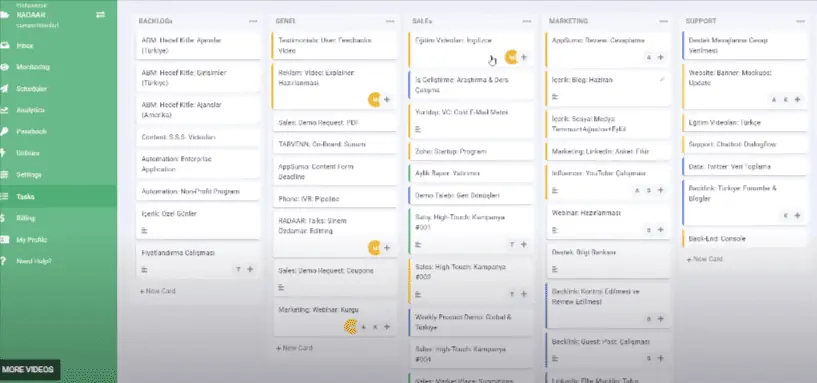Open card Zoho: Startup: Program
The height and width of the screenshot is (383, 817).
pyautogui.click(x=471, y=152)
